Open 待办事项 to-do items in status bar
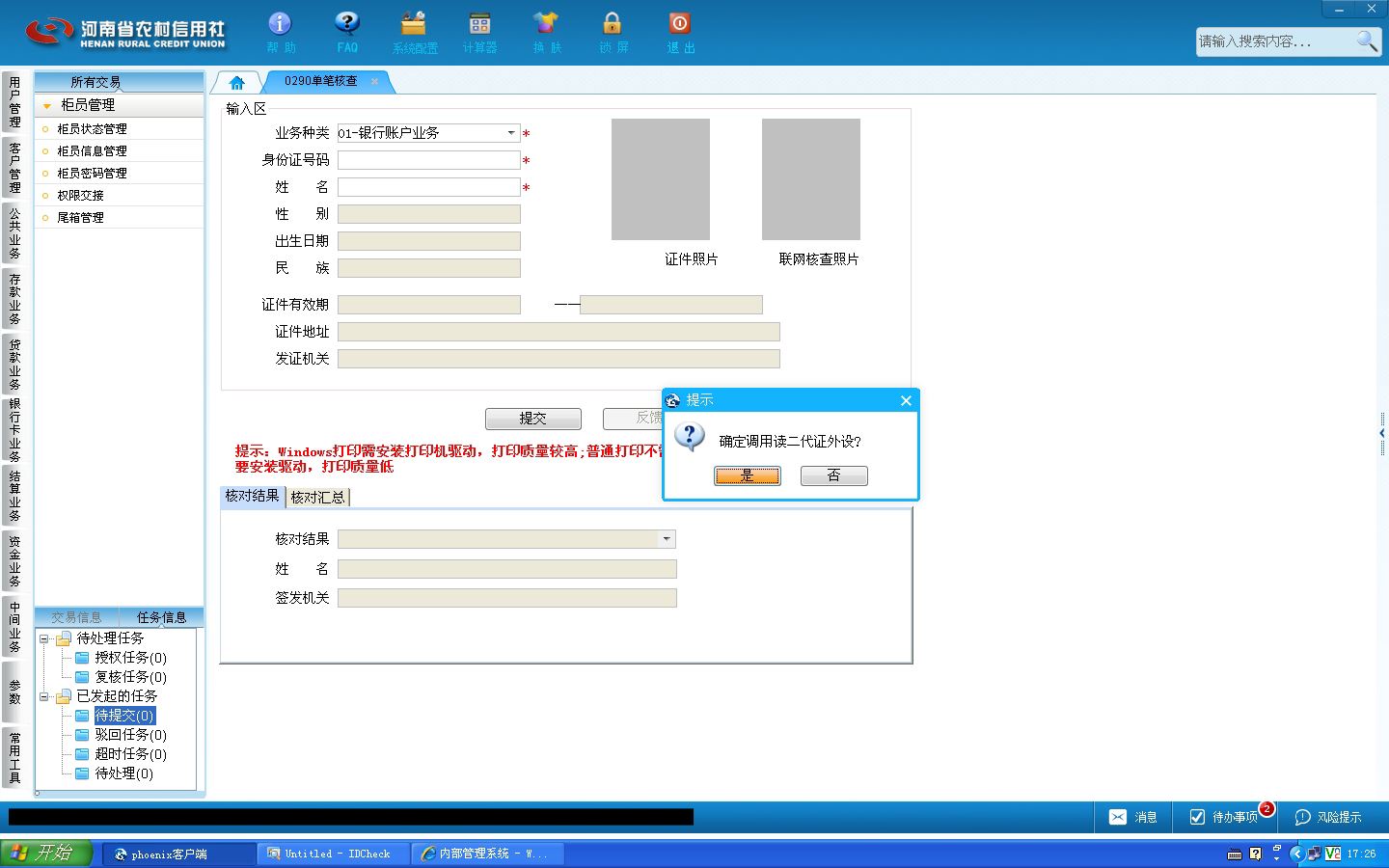The image size is (1389, 868). (x=1224, y=817)
